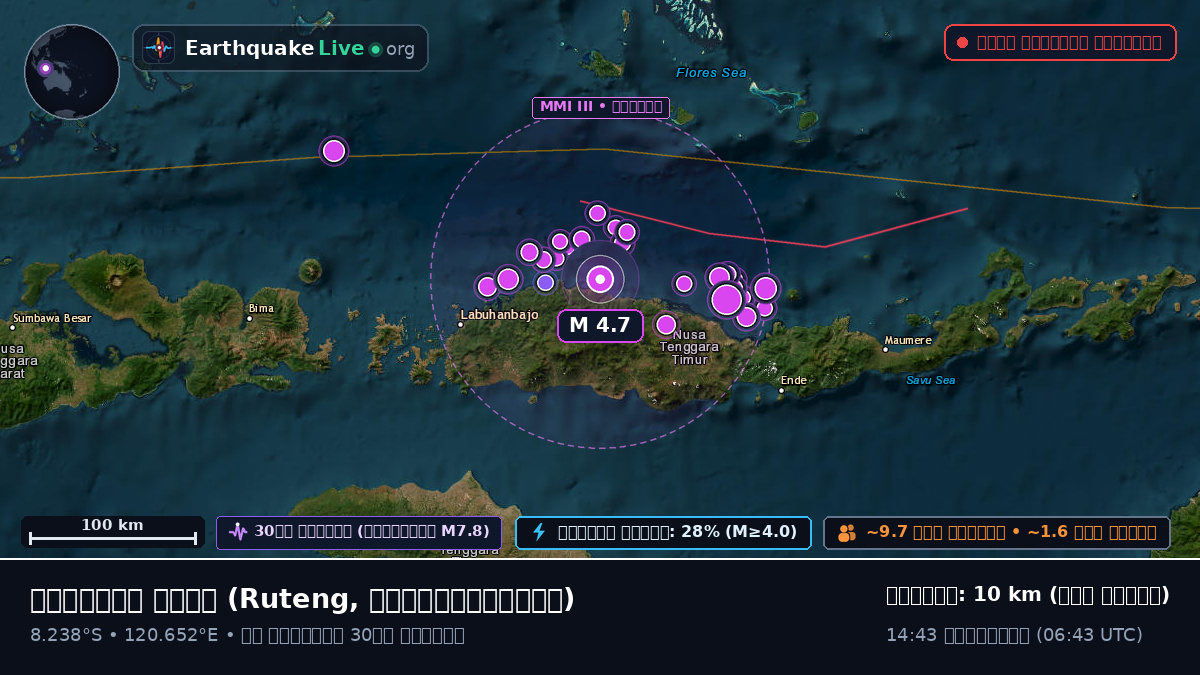
Task: Select the epicenter marker above M 4.7
Action: 600,280
